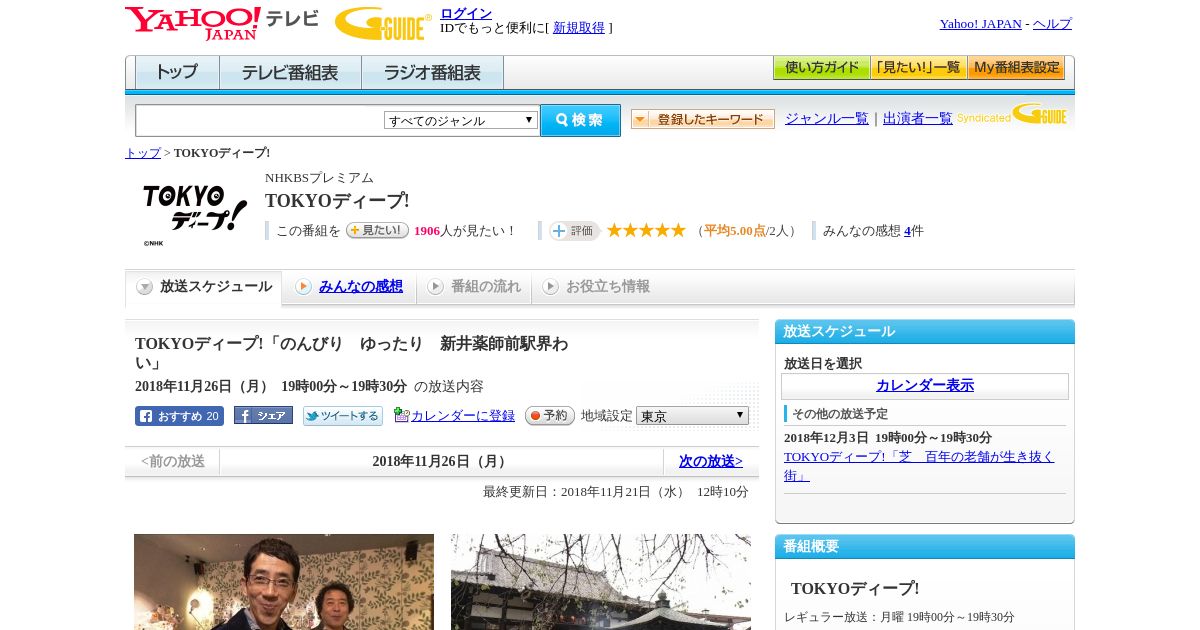Click arrow icon on 放送スケジュール tab
Image resolution: width=1200 pixels, height=630 pixels.
pyautogui.click(x=145, y=287)
